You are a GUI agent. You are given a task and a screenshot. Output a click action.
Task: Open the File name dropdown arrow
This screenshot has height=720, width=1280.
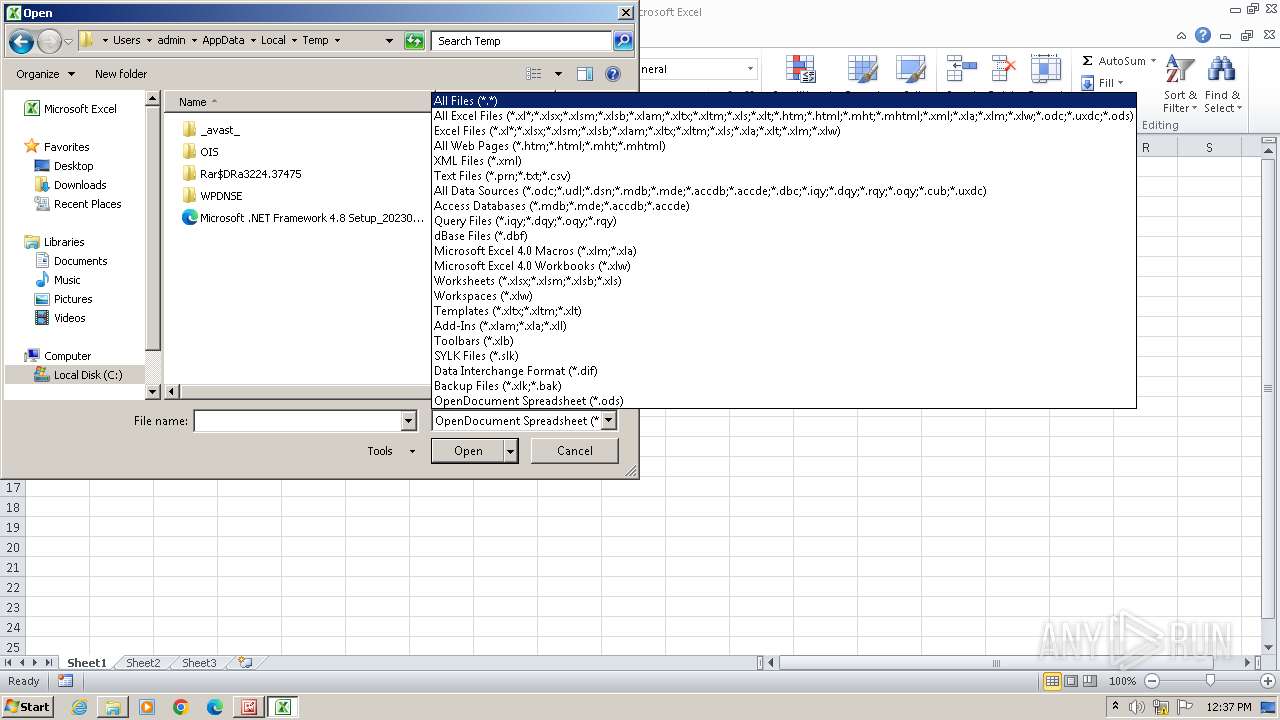(408, 421)
